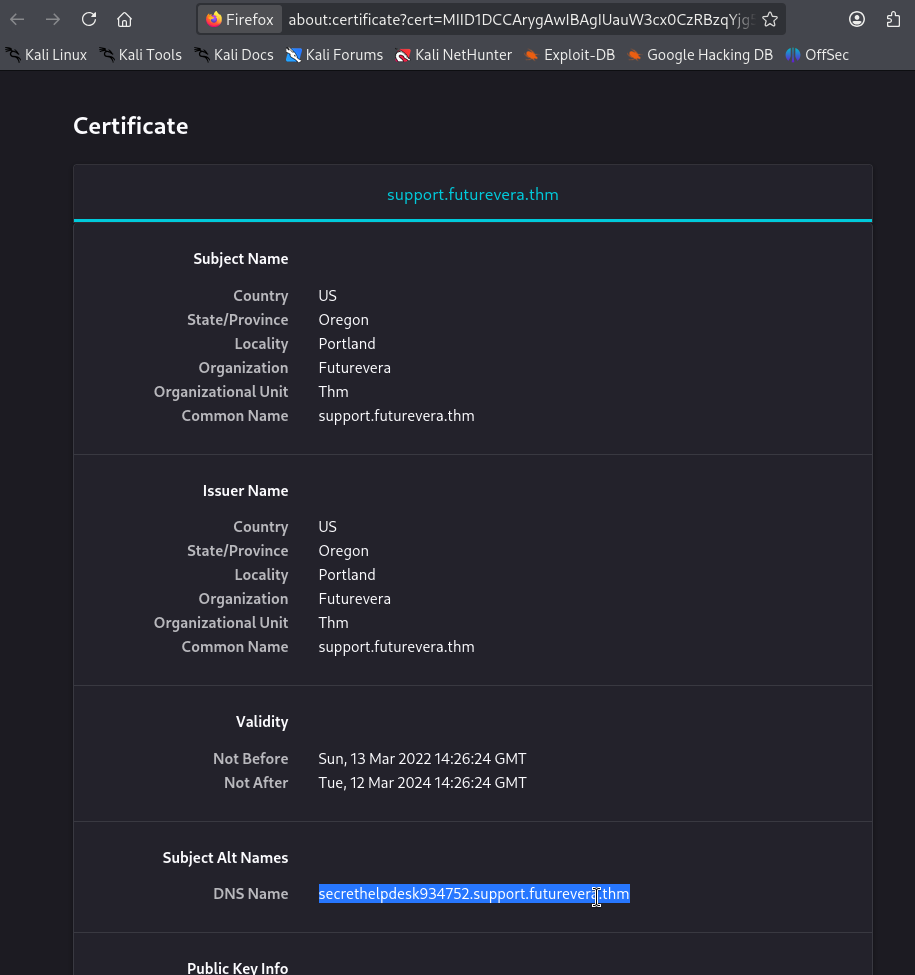Click the Not Before date value
The image size is (915, 975).
[x=422, y=759]
